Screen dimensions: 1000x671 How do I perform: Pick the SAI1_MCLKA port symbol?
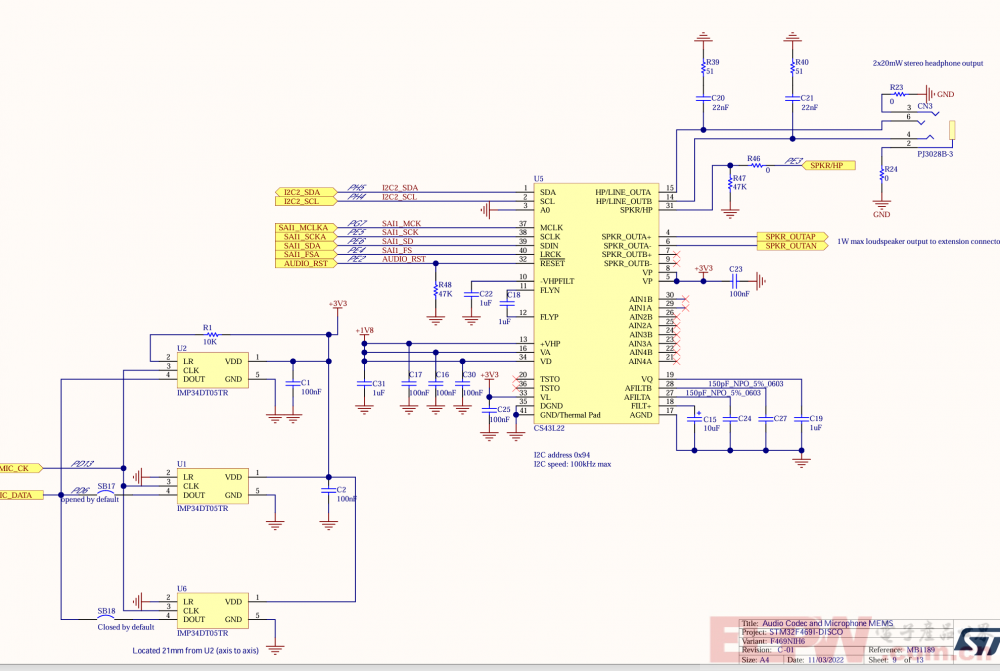(306, 228)
